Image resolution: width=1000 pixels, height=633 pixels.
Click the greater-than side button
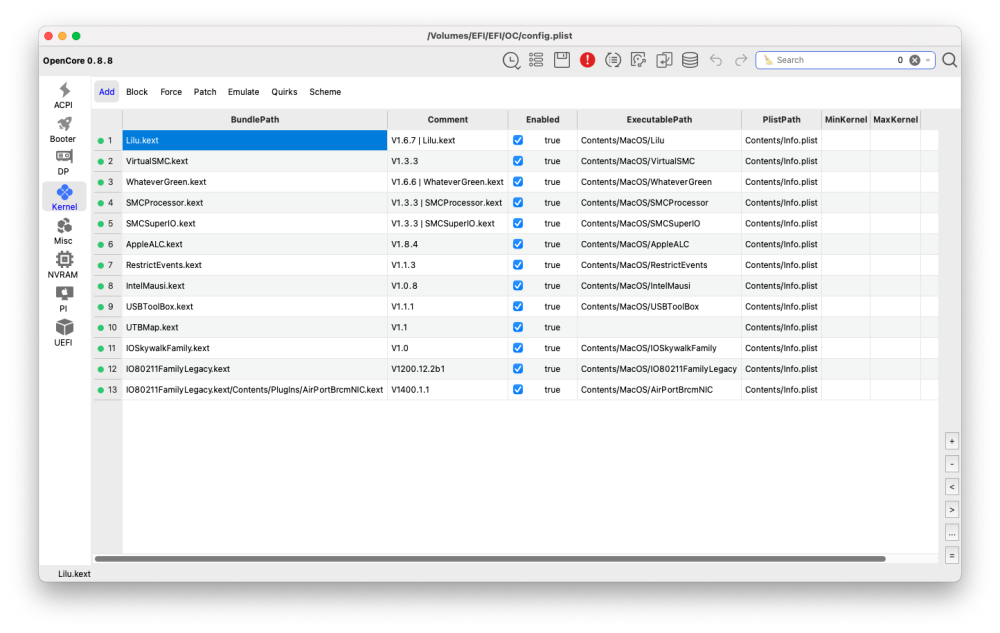[x=952, y=510]
